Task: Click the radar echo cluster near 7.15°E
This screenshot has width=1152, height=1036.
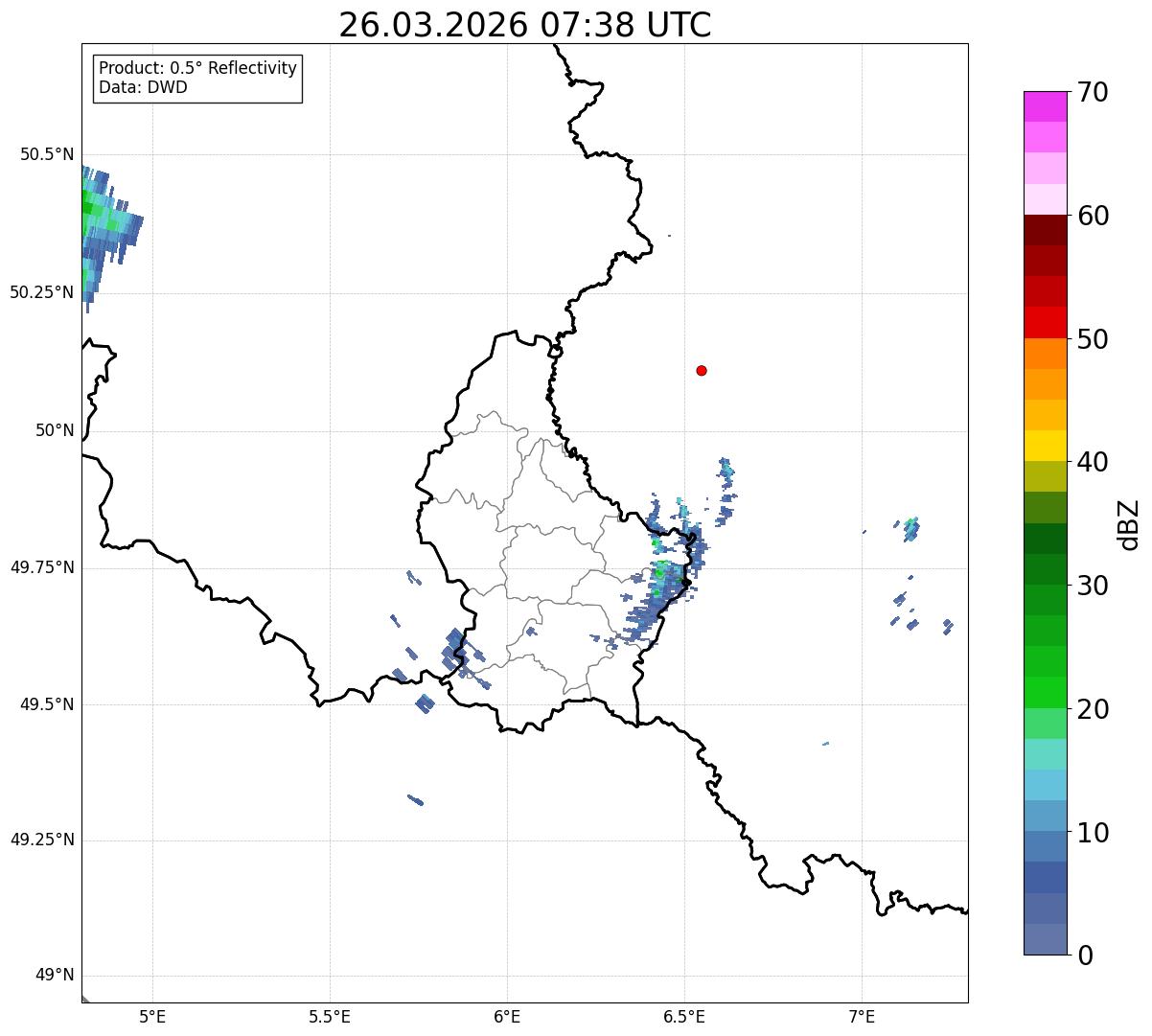Action: pyautogui.click(x=910, y=528)
